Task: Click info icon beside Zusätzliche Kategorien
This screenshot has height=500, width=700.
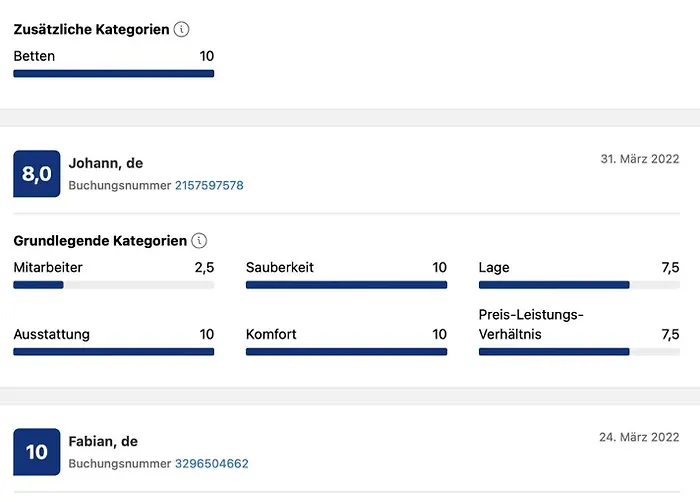Action: [181, 30]
